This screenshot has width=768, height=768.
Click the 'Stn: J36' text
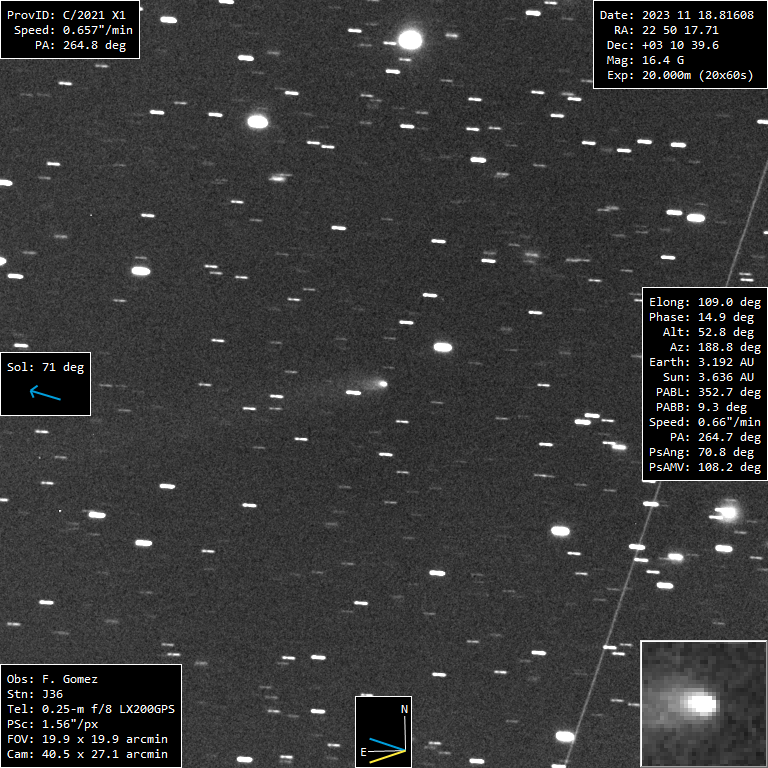point(35,695)
